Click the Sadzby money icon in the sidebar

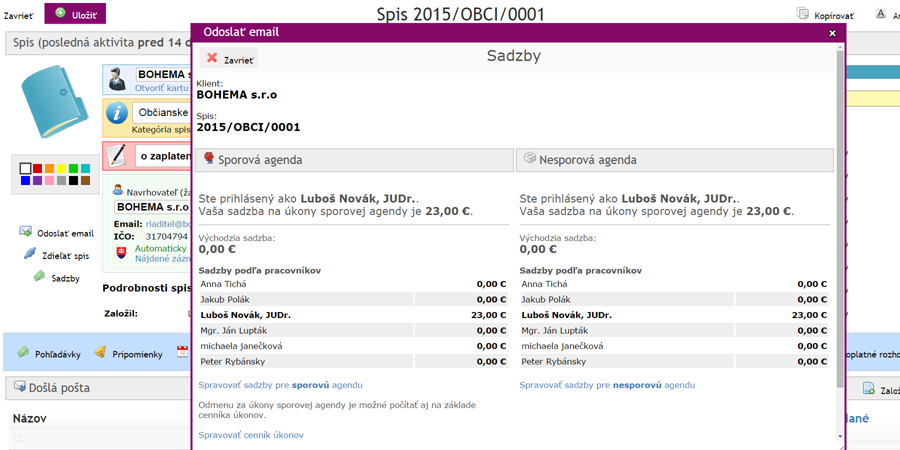(40, 277)
